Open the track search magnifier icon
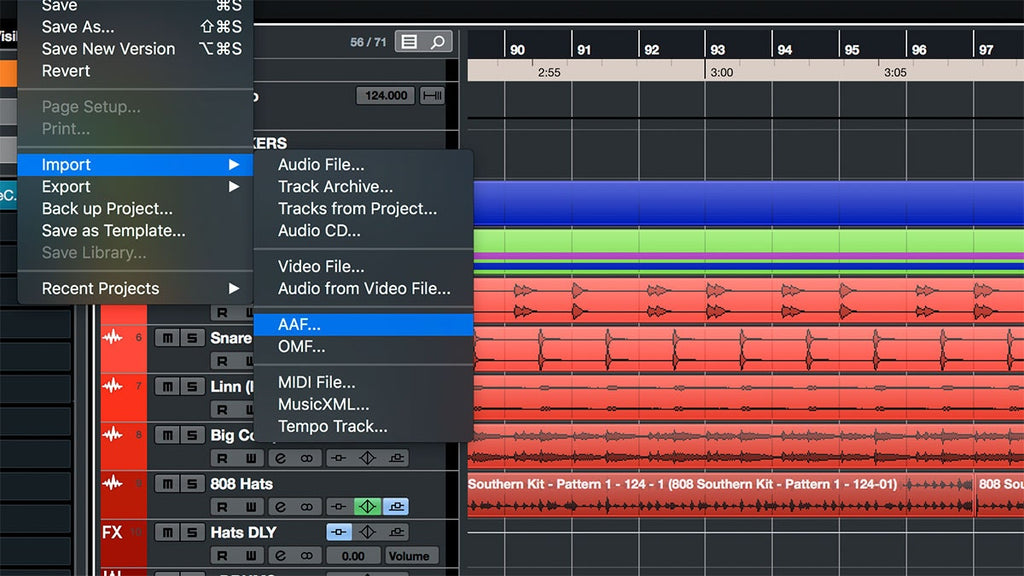The width and height of the screenshot is (1024, 576). [438, 42]
